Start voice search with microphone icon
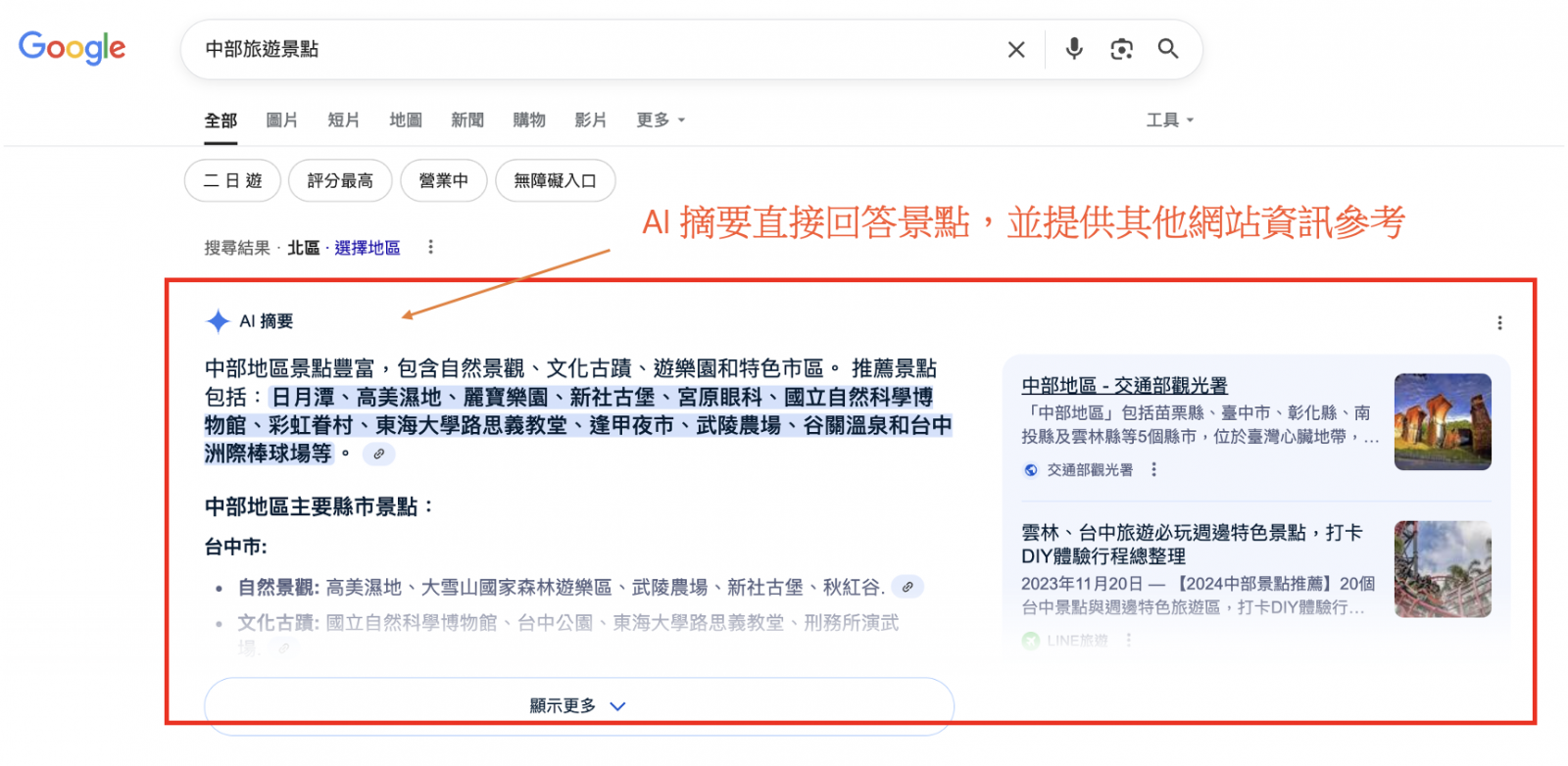This screenshot has width=1568, height=766. pos(1074,49)
